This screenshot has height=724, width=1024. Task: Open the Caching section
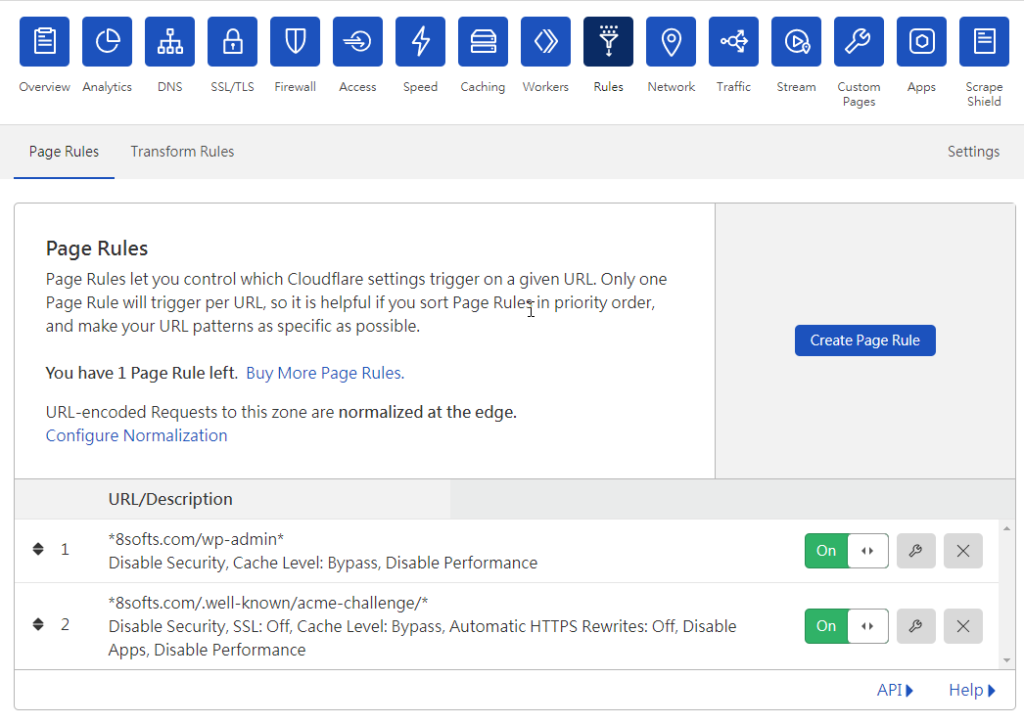point(482,41)
